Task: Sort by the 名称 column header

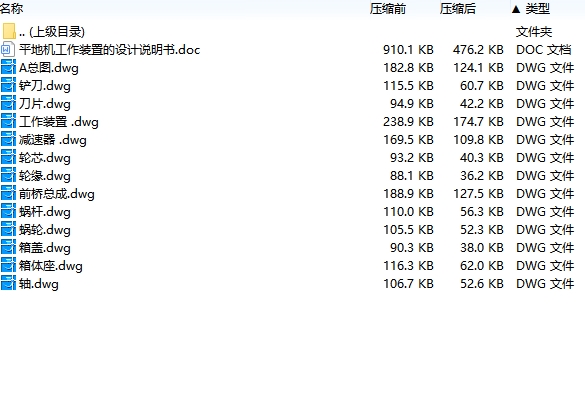Action: point(12,8)
